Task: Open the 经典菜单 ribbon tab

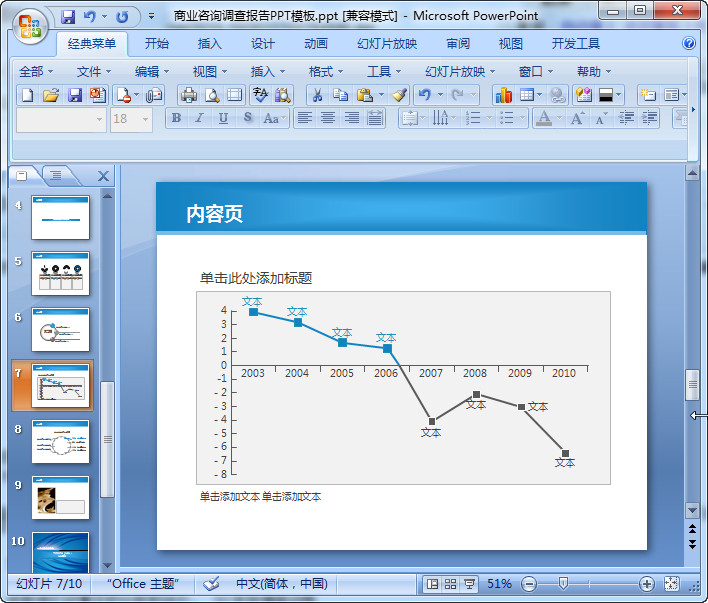Action: pos(92,44)
